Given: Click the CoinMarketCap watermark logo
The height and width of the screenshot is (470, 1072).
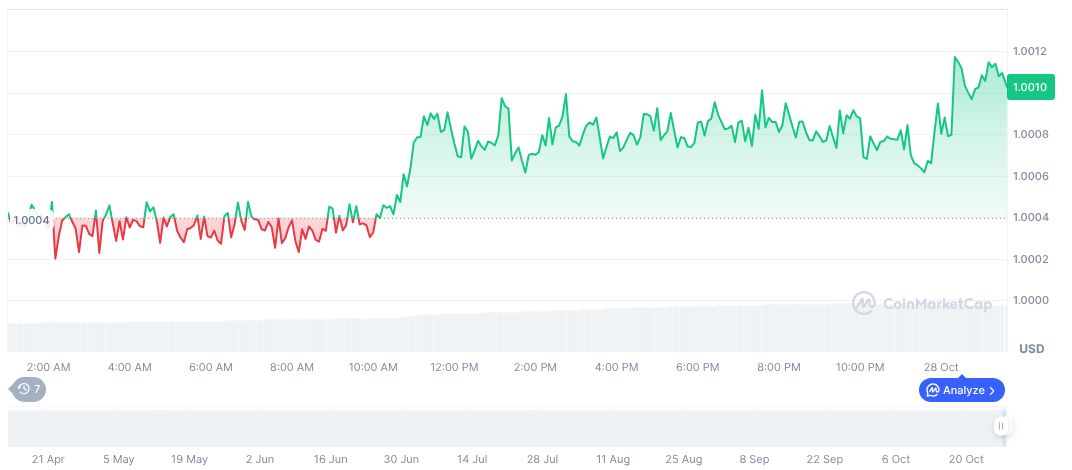Looking at the screenshot, I should (x=864, y=303).
